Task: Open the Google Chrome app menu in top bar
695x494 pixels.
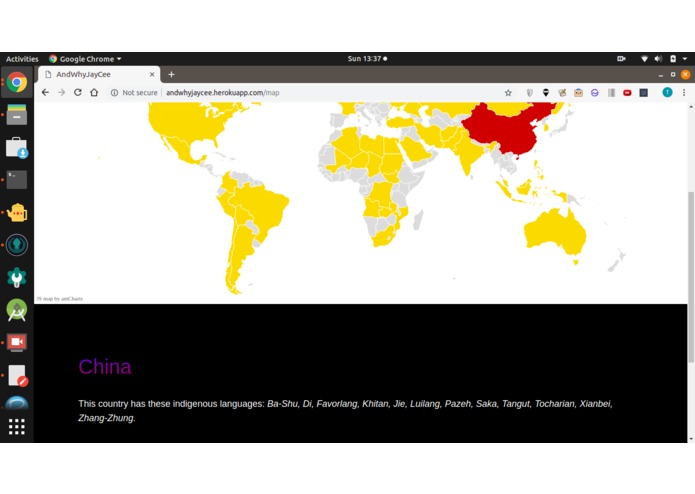Action: coord(85,59)
